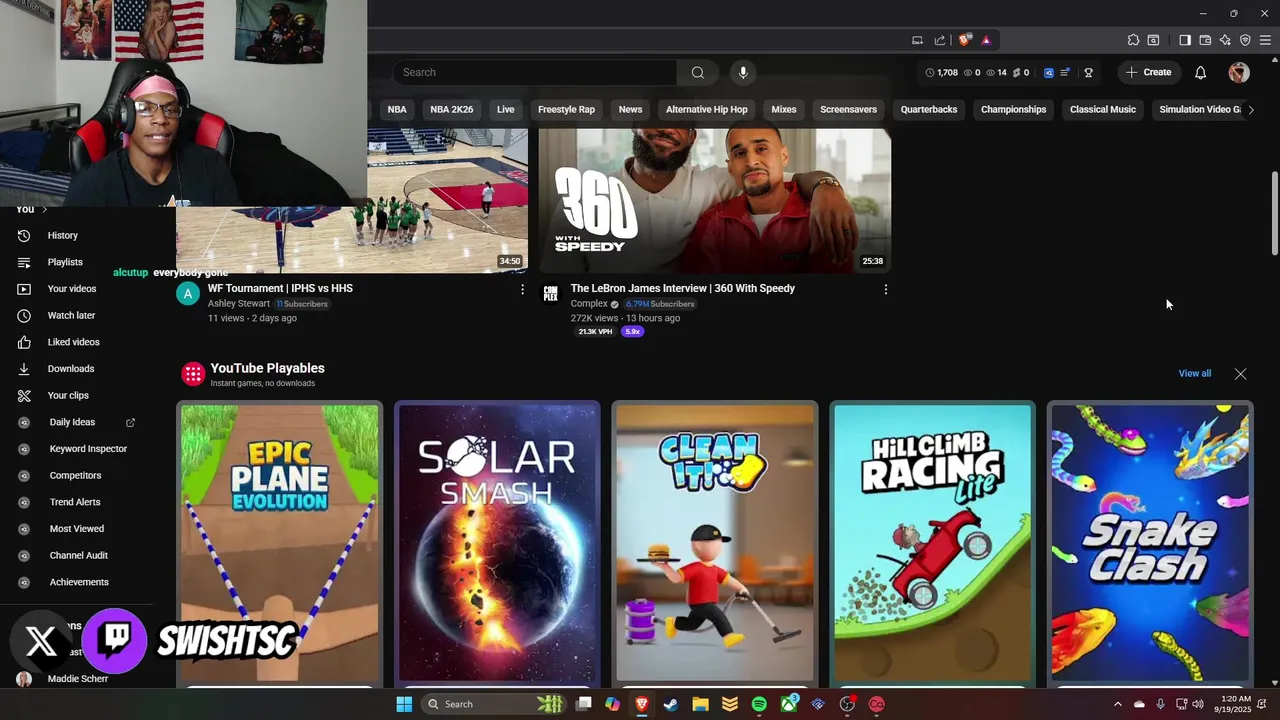Open the History icon in the sidebar
This screenshot has width=1280, height=720.
pos(24,235)
